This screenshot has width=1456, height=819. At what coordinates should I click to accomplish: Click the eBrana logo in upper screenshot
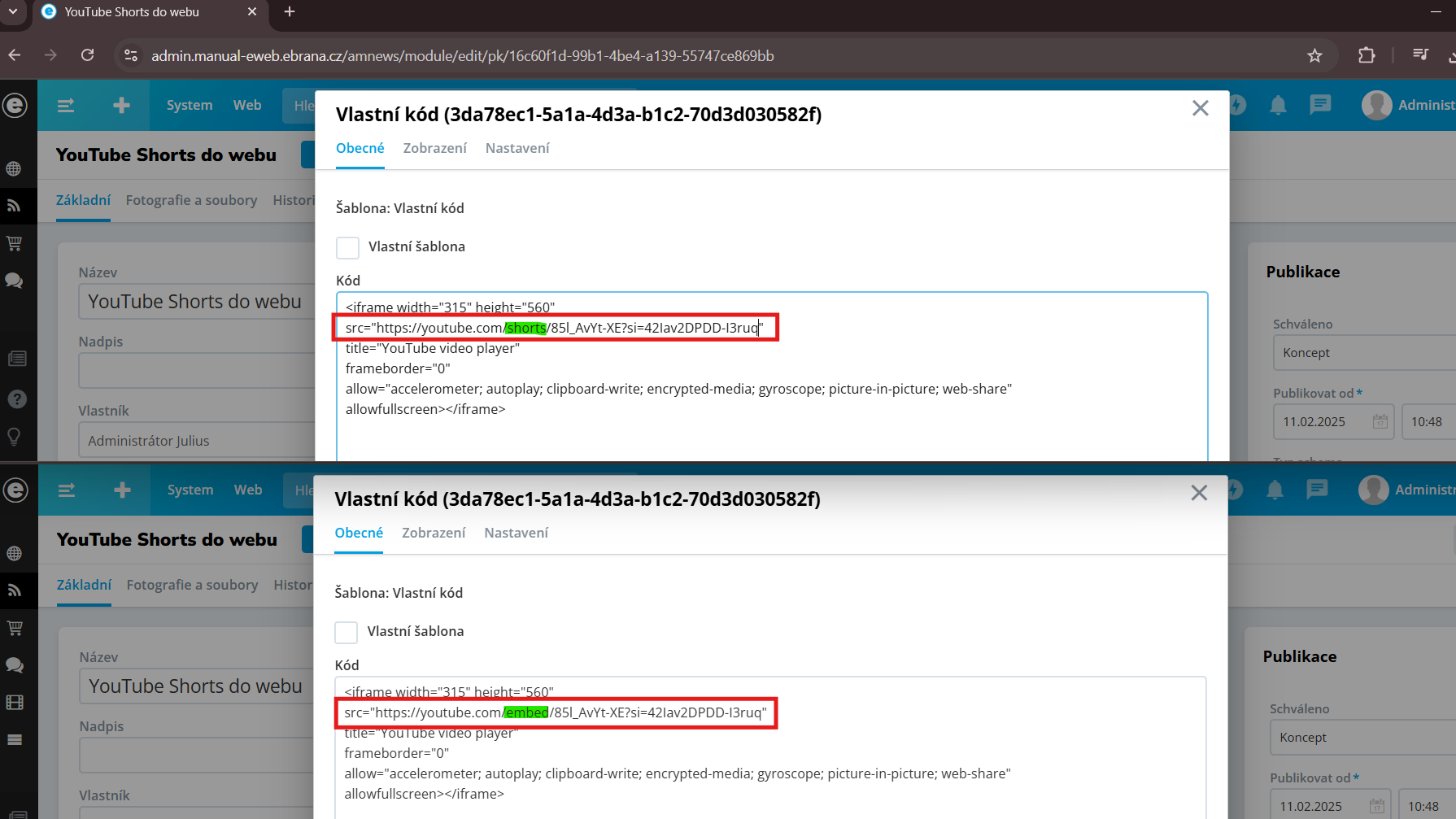(15, 105)
